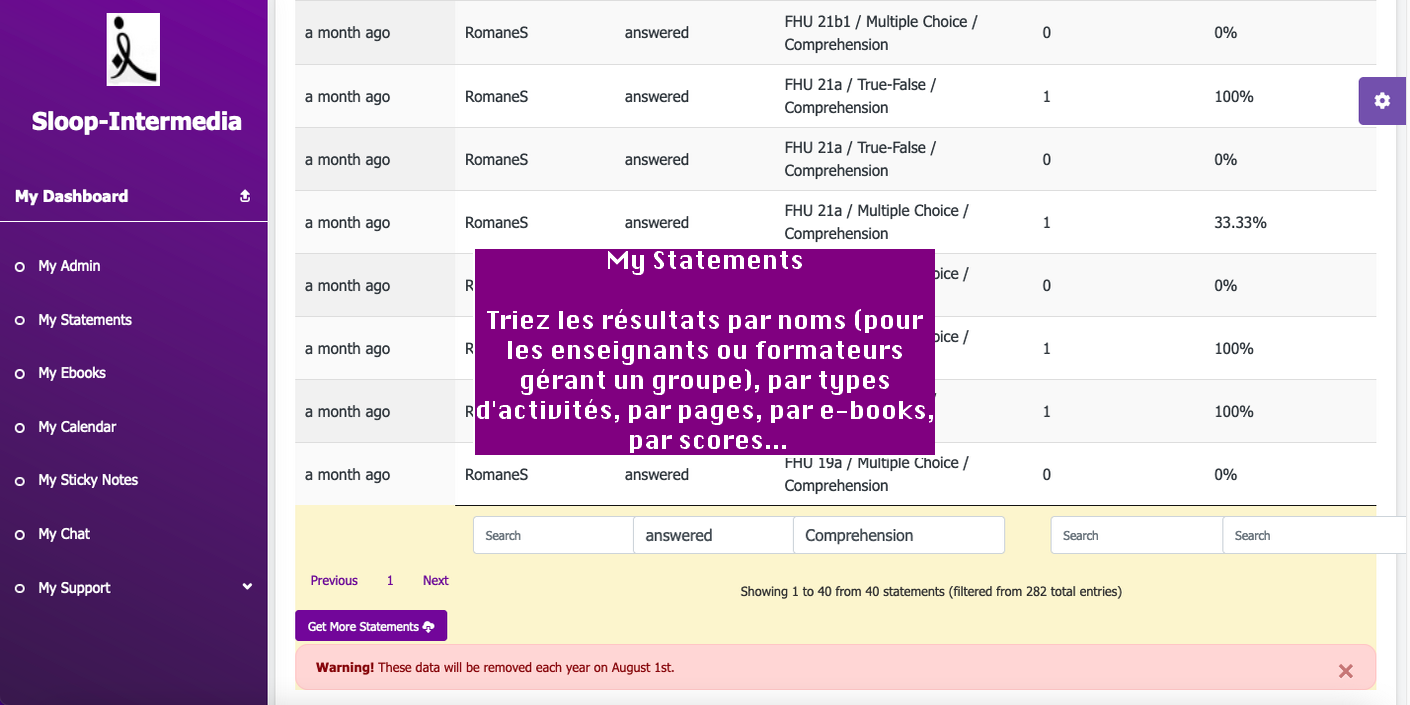Image resolution: width=1410 pixels, height=705 pixels.
Task: Open My Sticky Notes
Action: coord(88,480)
